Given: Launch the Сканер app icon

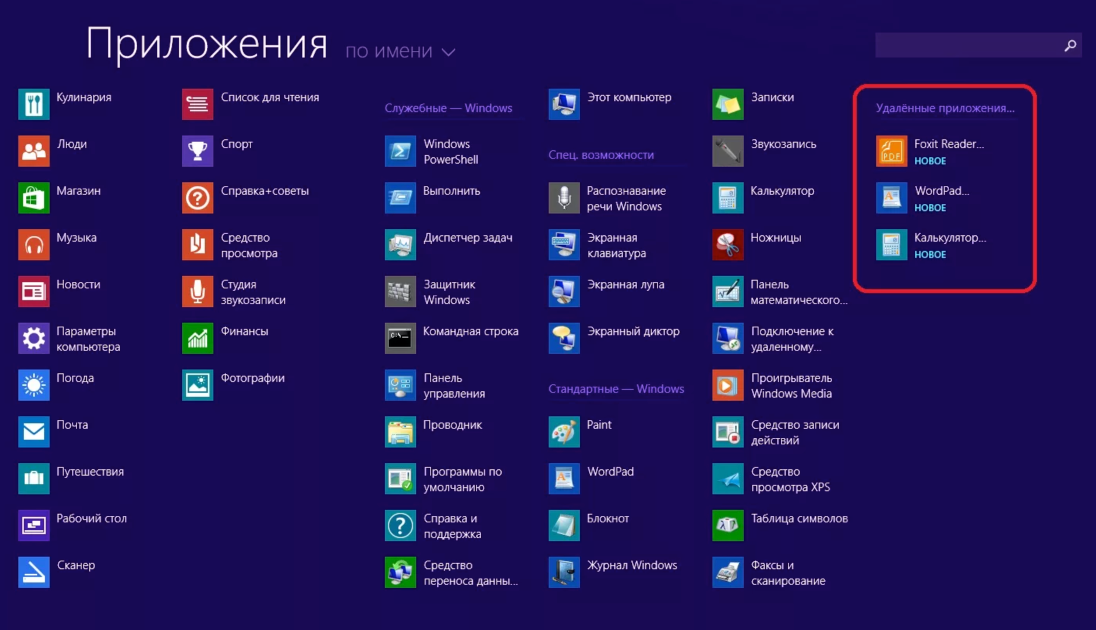Looking at the screenshot, I should pos(34,573).
